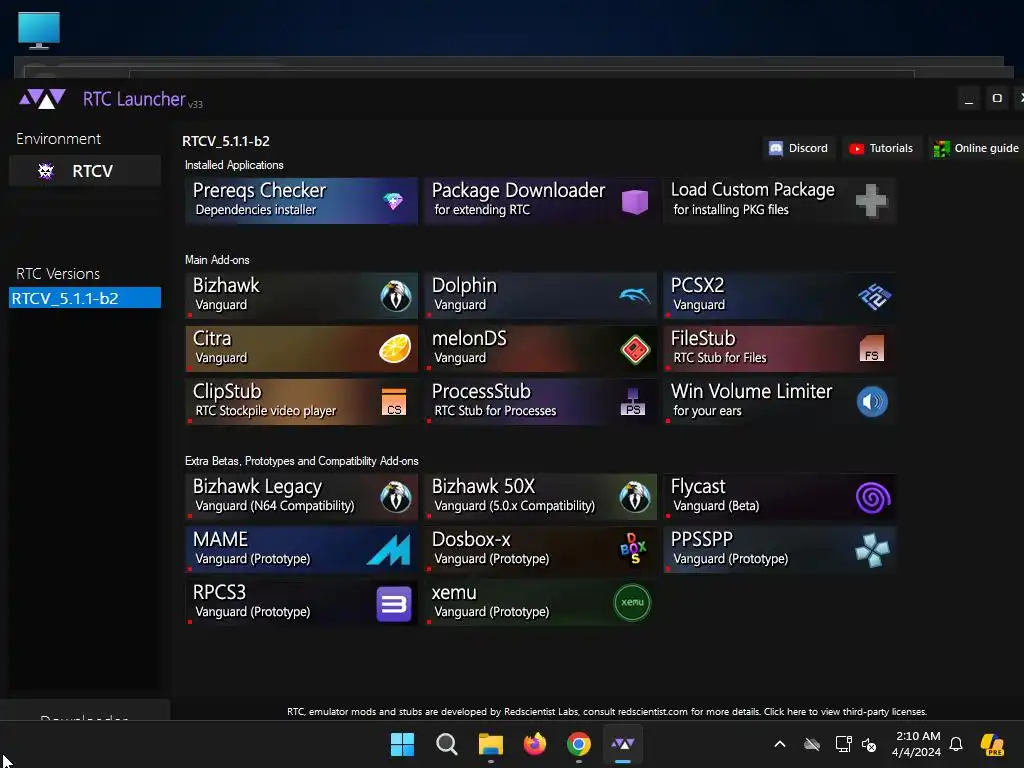Select the RTCV environment entry
The image size is (1024, 768).
point(85,171)
